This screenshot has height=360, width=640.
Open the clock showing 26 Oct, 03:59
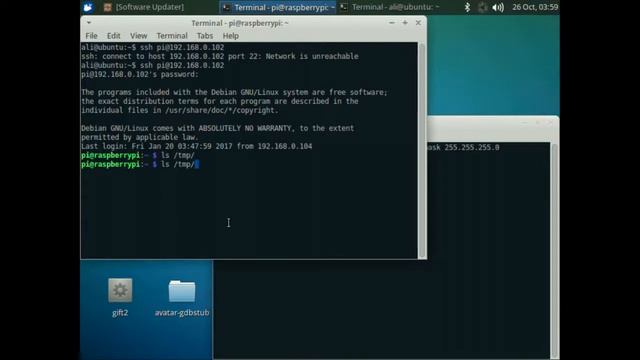535,7
